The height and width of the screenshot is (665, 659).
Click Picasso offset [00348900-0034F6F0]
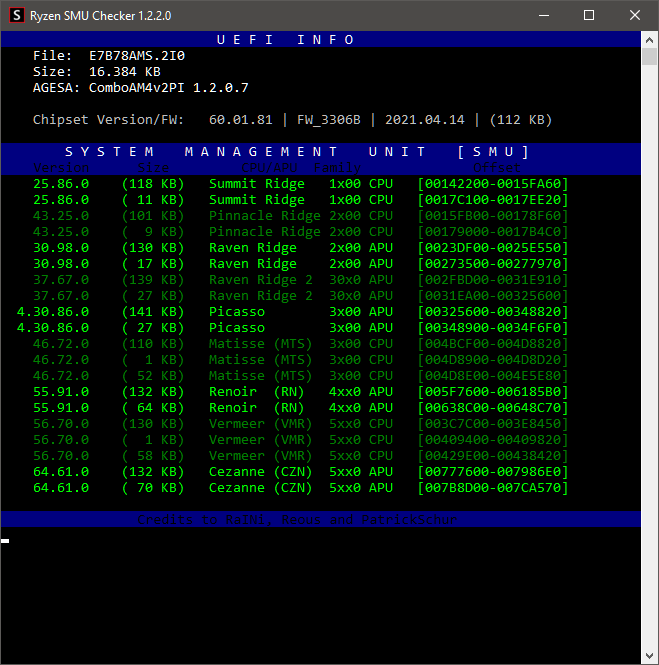(x=493, y=328)
